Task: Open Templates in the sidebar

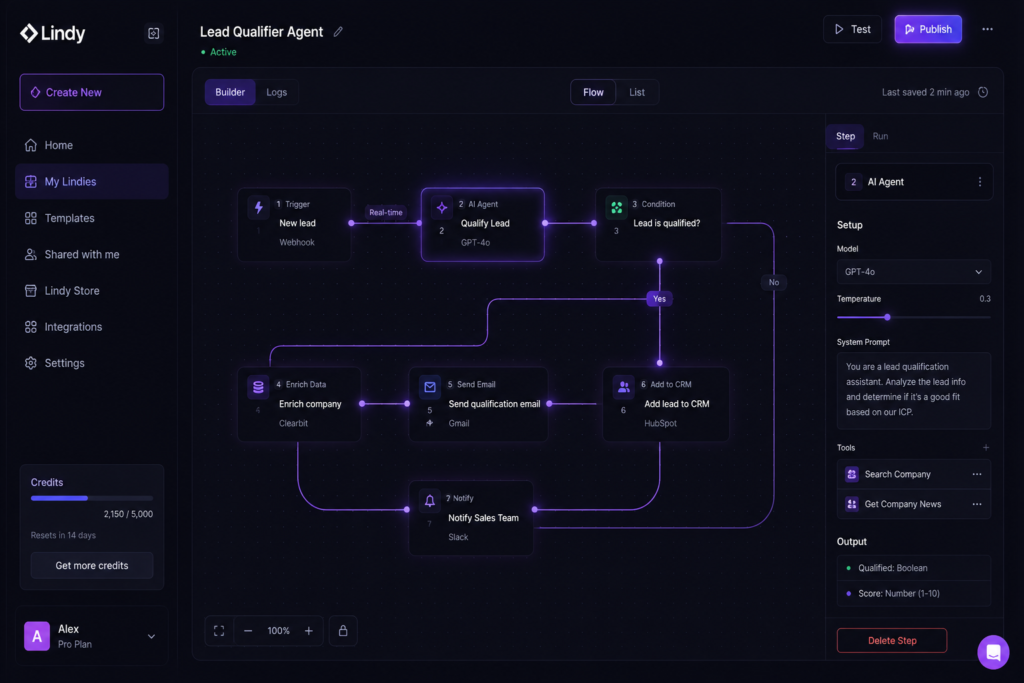Action: coord(91,218)
